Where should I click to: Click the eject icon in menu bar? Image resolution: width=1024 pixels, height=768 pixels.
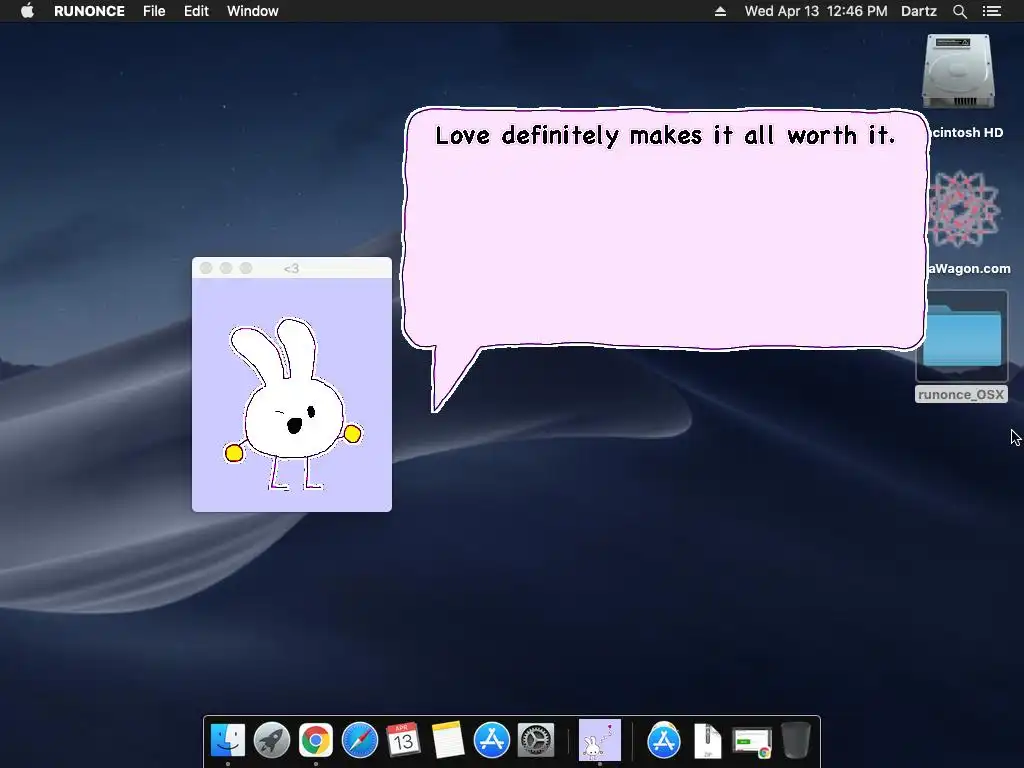point(720,11)
